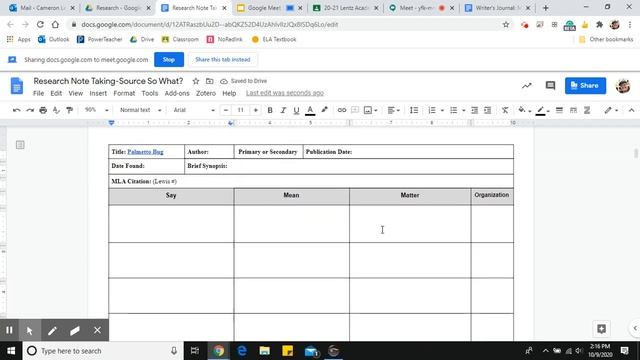Move document with folder icon
Image resolution: width=640 pixels, height=360 pixels.
pos(209,81)
